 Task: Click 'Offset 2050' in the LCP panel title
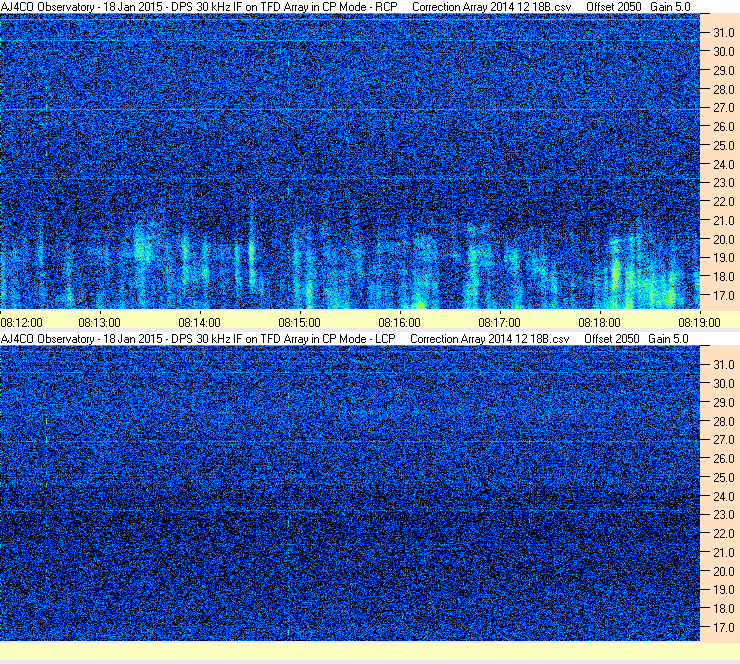point(612,339)
